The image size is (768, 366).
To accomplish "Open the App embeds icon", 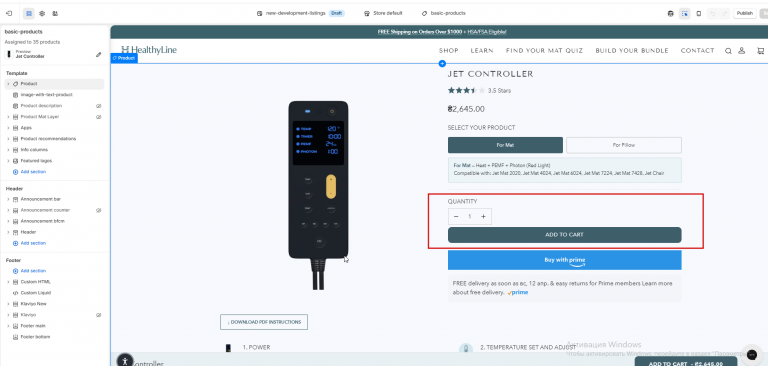I will coord(55,13).
